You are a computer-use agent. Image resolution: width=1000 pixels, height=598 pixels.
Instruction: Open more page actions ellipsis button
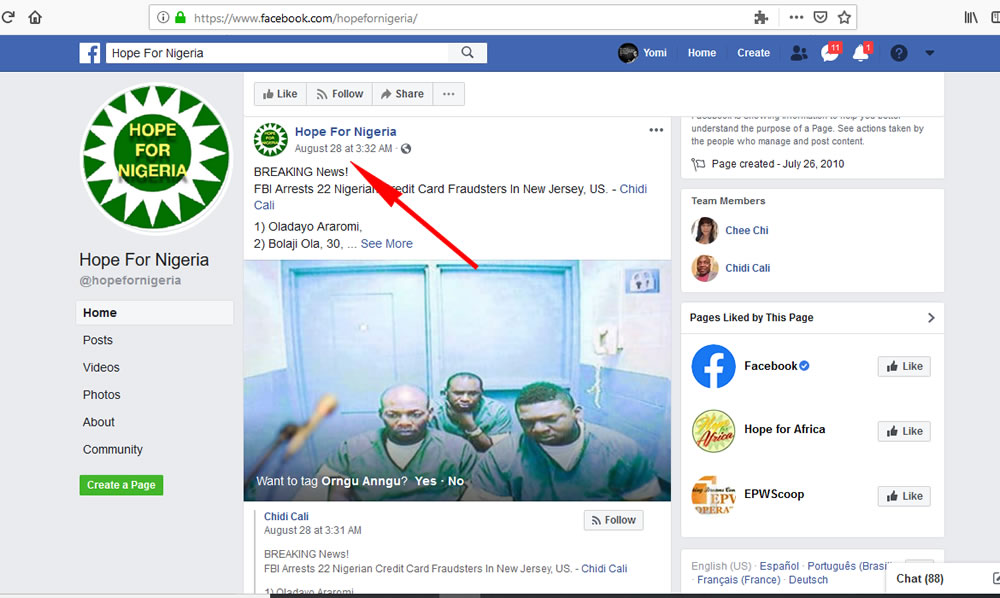(448, 94)
